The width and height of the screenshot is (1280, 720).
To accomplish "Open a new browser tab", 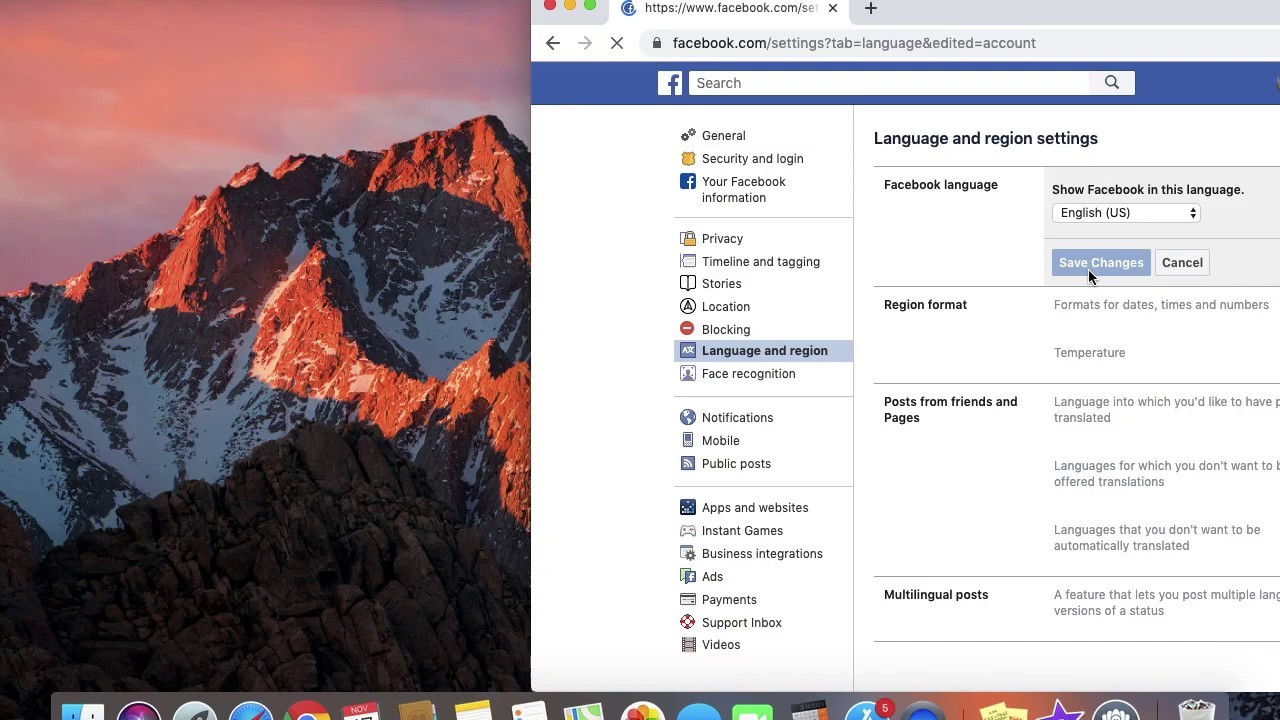I will coord(871,8).
